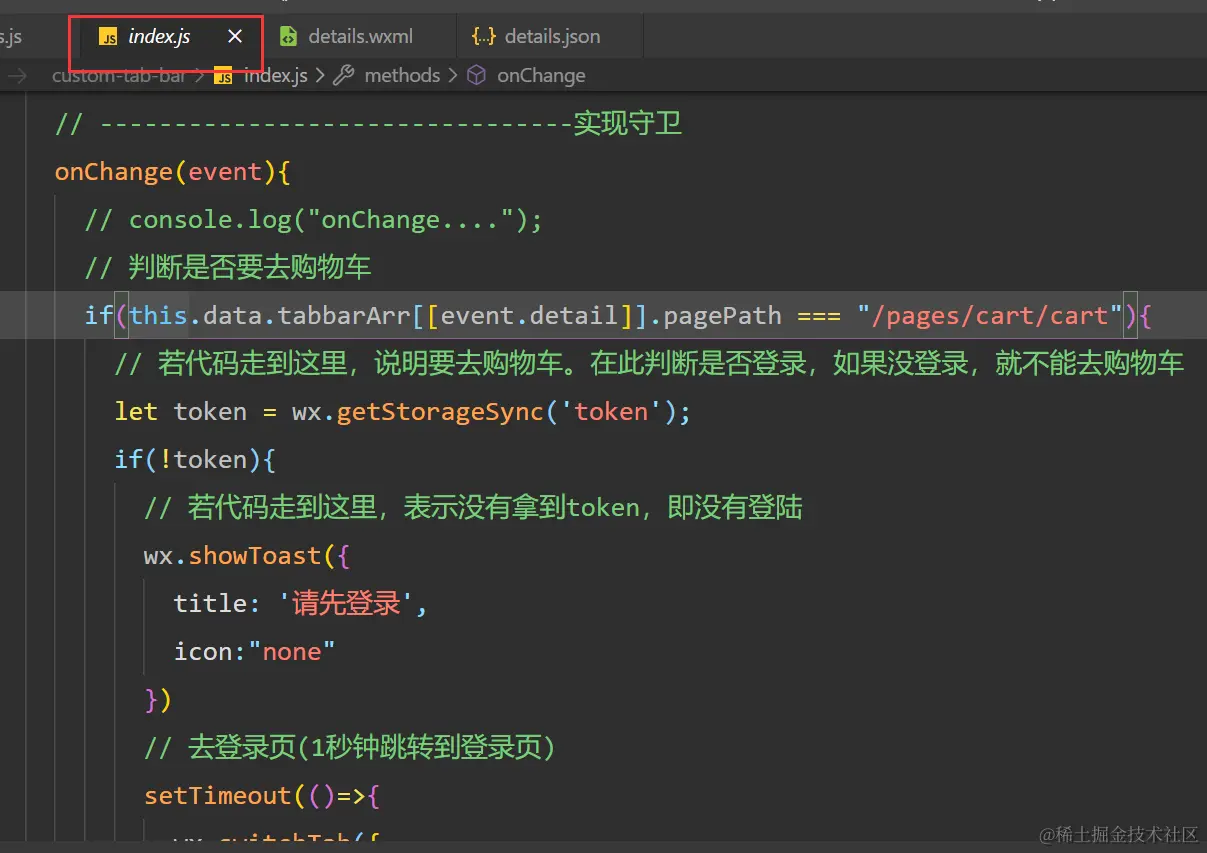
Task: Click the wrench icon before methods
Action: point(344,75)
